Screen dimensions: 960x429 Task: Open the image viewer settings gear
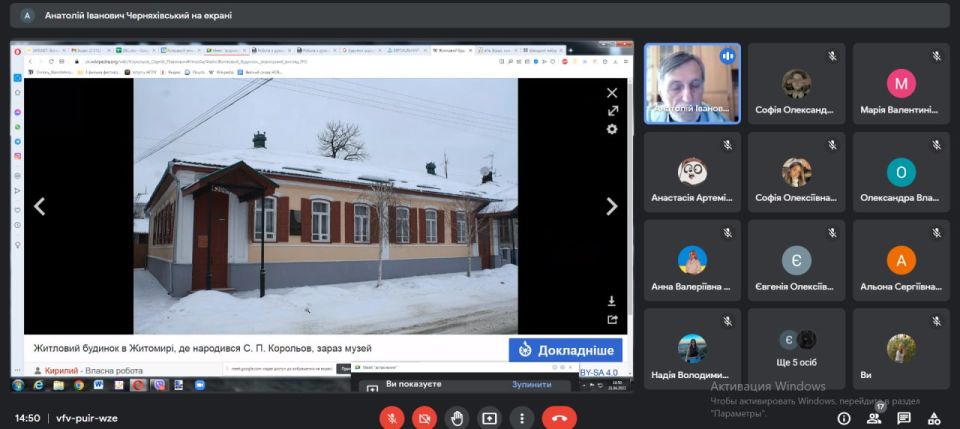pos(612,129)
